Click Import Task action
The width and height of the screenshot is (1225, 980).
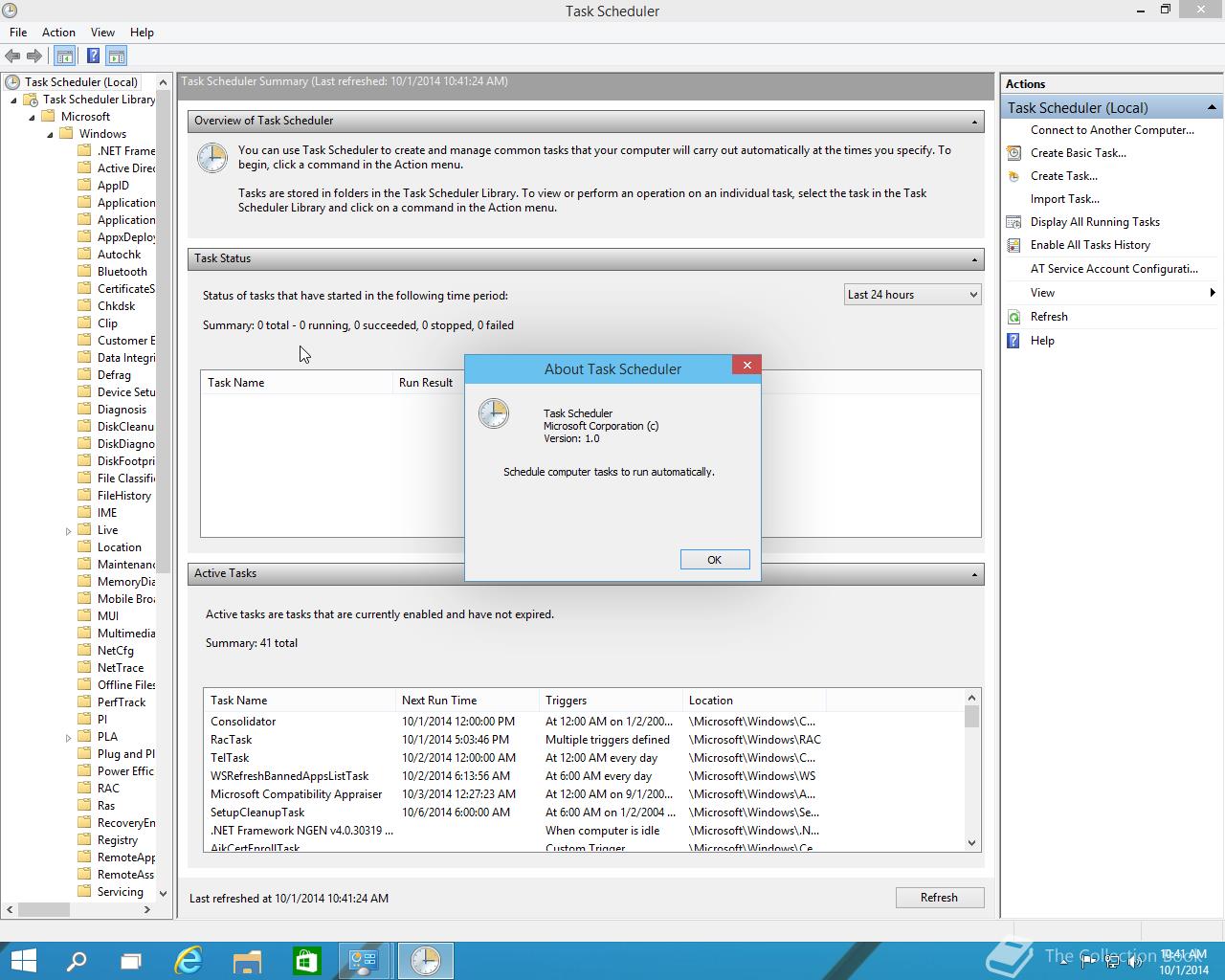click(x=1065, y=199)
